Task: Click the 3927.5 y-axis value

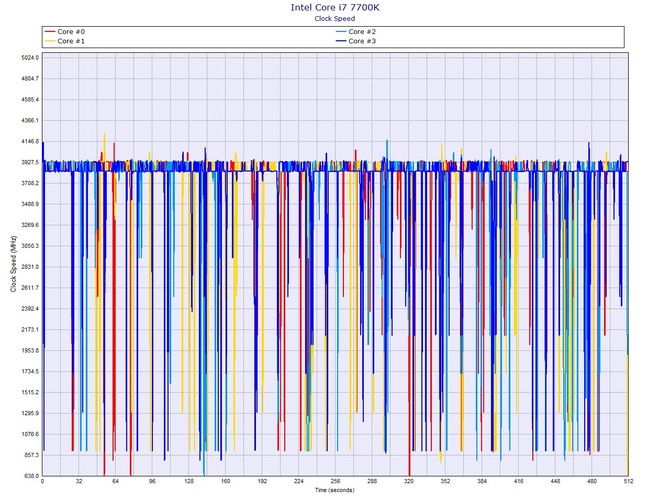Action: (x=30, y=162)
